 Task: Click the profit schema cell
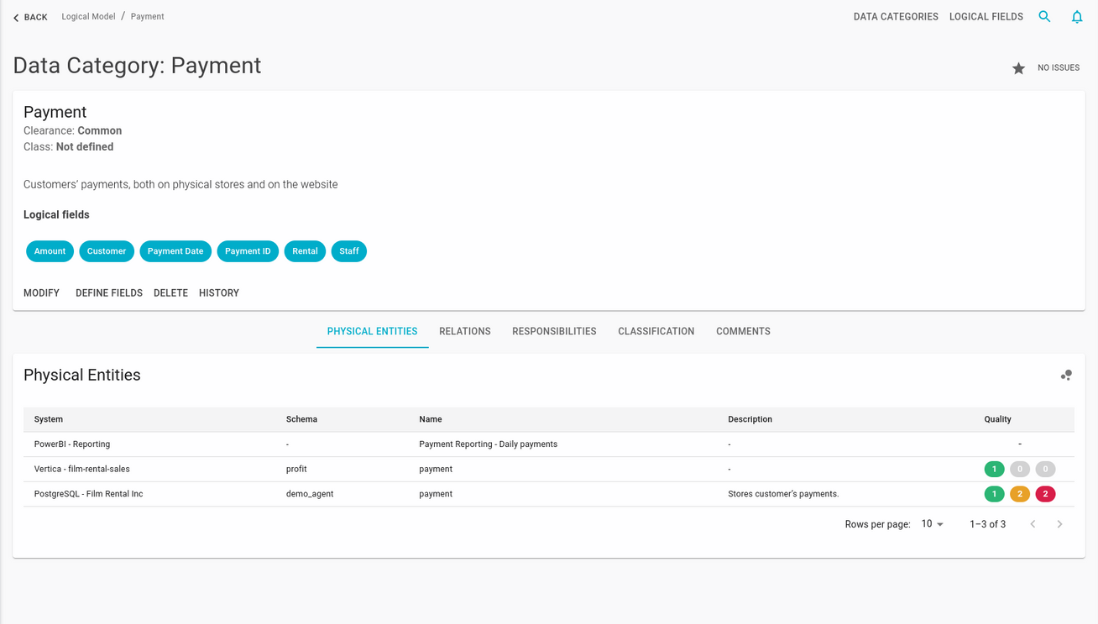coord(296,469)
